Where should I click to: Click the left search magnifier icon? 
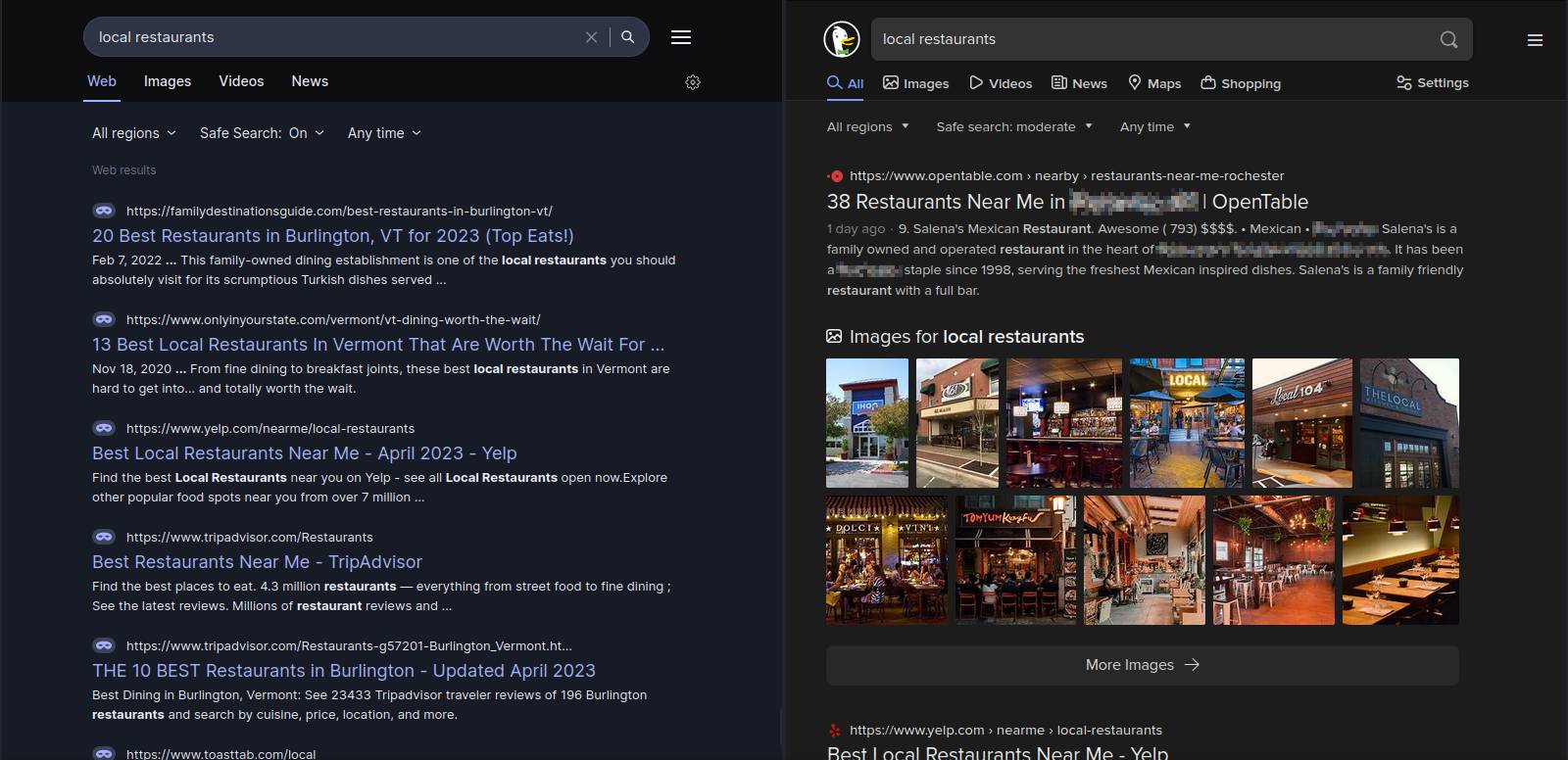click(x=628, y=37)
